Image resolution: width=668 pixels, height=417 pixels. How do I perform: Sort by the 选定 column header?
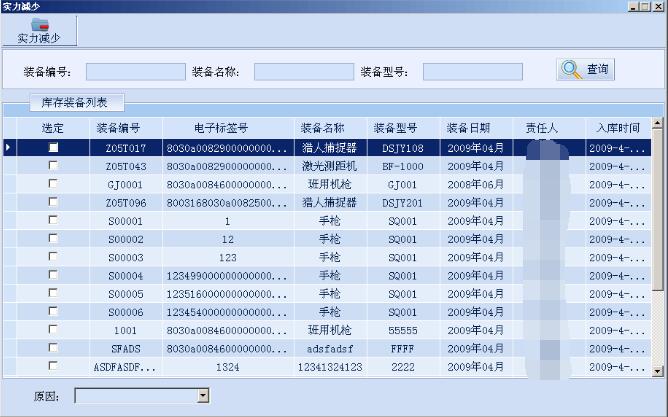pos(53,128)
